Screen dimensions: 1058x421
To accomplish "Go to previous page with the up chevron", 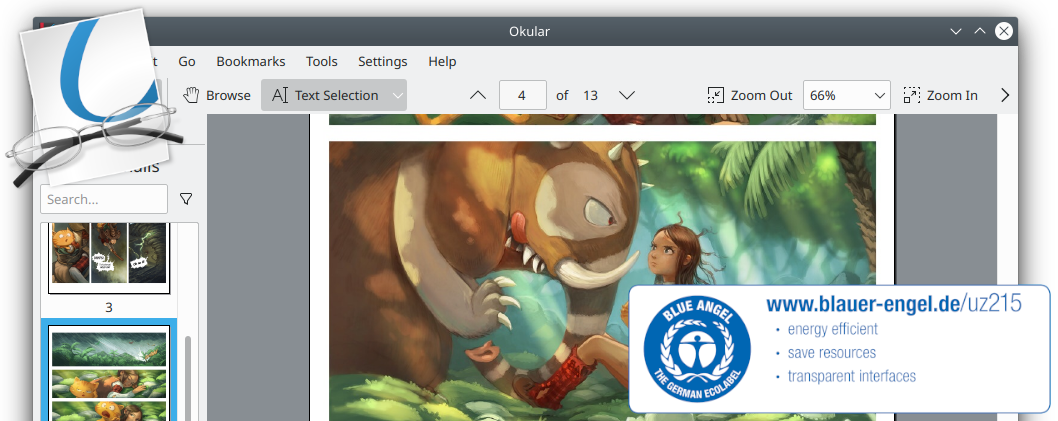I will click(478, 95).
